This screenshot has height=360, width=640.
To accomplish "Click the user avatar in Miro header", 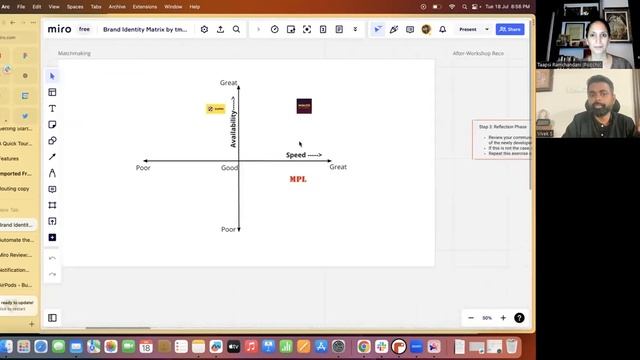I will 426,29.
